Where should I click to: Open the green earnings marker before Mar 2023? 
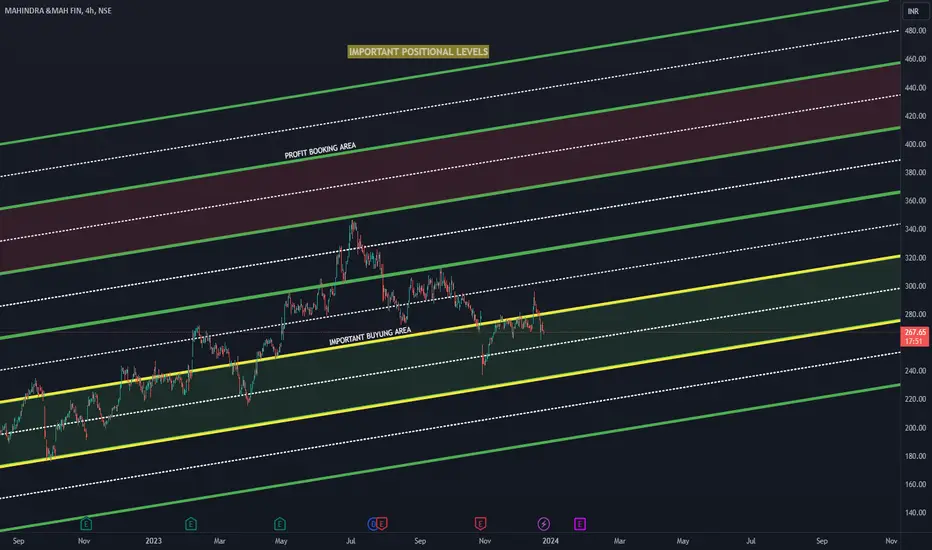pos(191,524)
